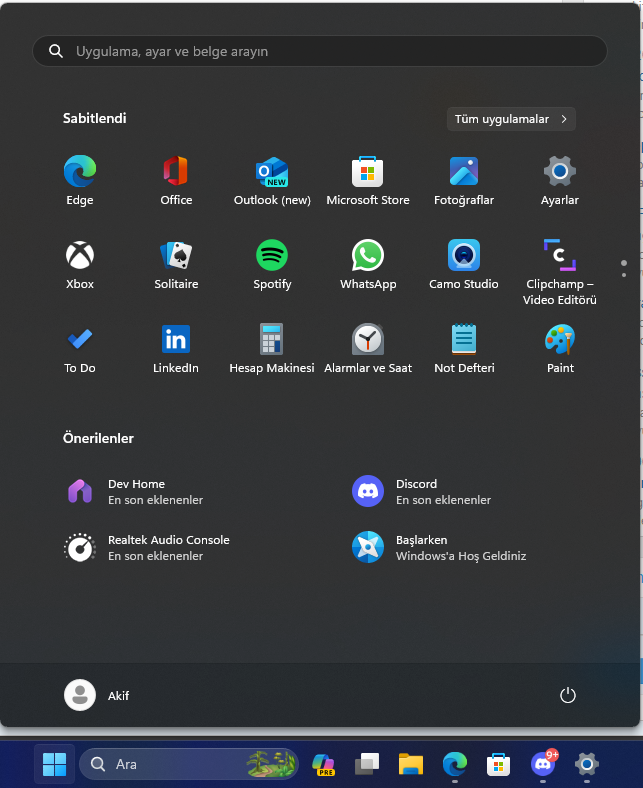
Task: Open Settings gear on taskbar
Action: pyautogui.click(x=587, y=764)
